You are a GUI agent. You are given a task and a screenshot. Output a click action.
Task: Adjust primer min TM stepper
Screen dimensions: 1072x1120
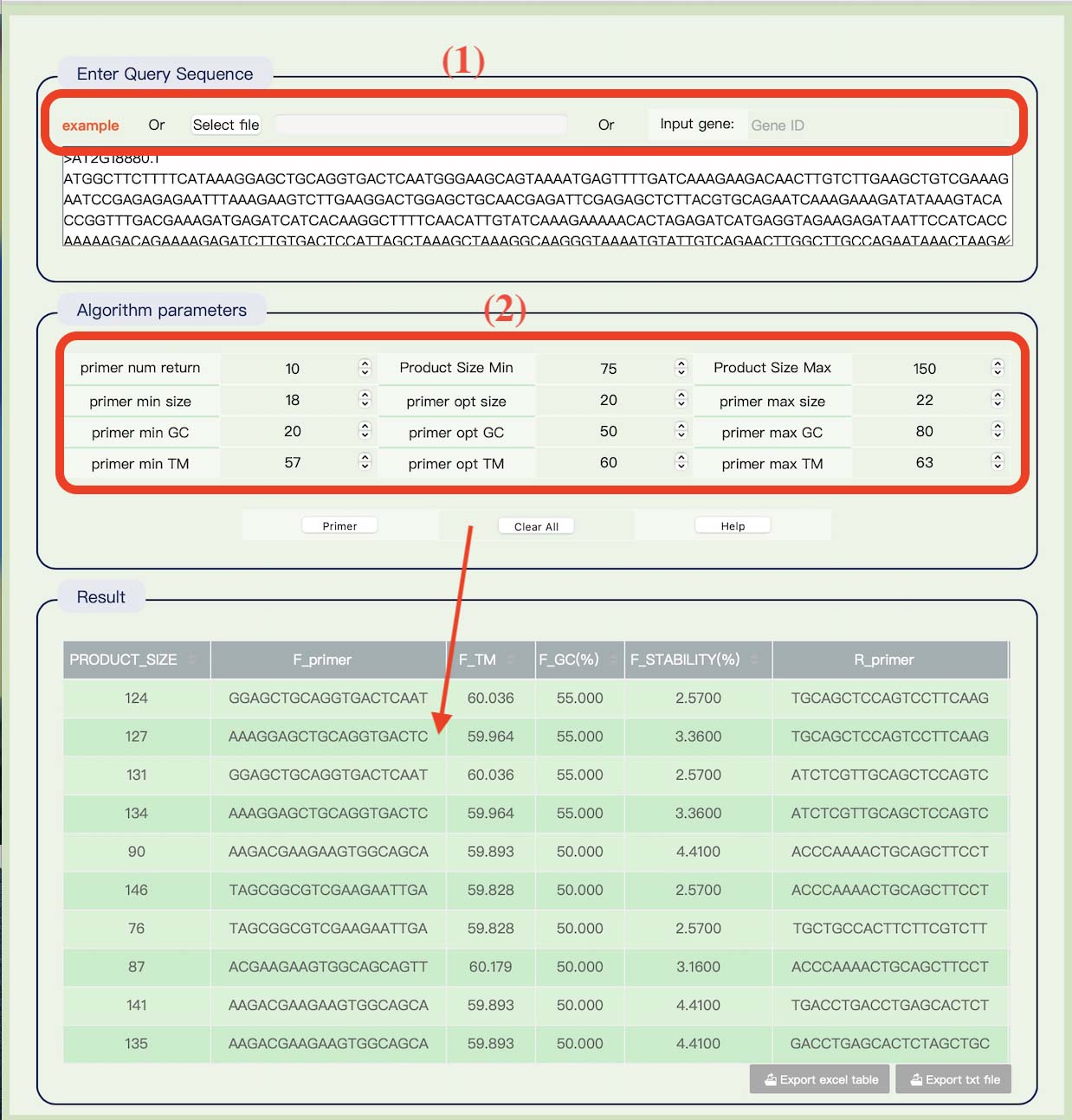coord(365,461)
